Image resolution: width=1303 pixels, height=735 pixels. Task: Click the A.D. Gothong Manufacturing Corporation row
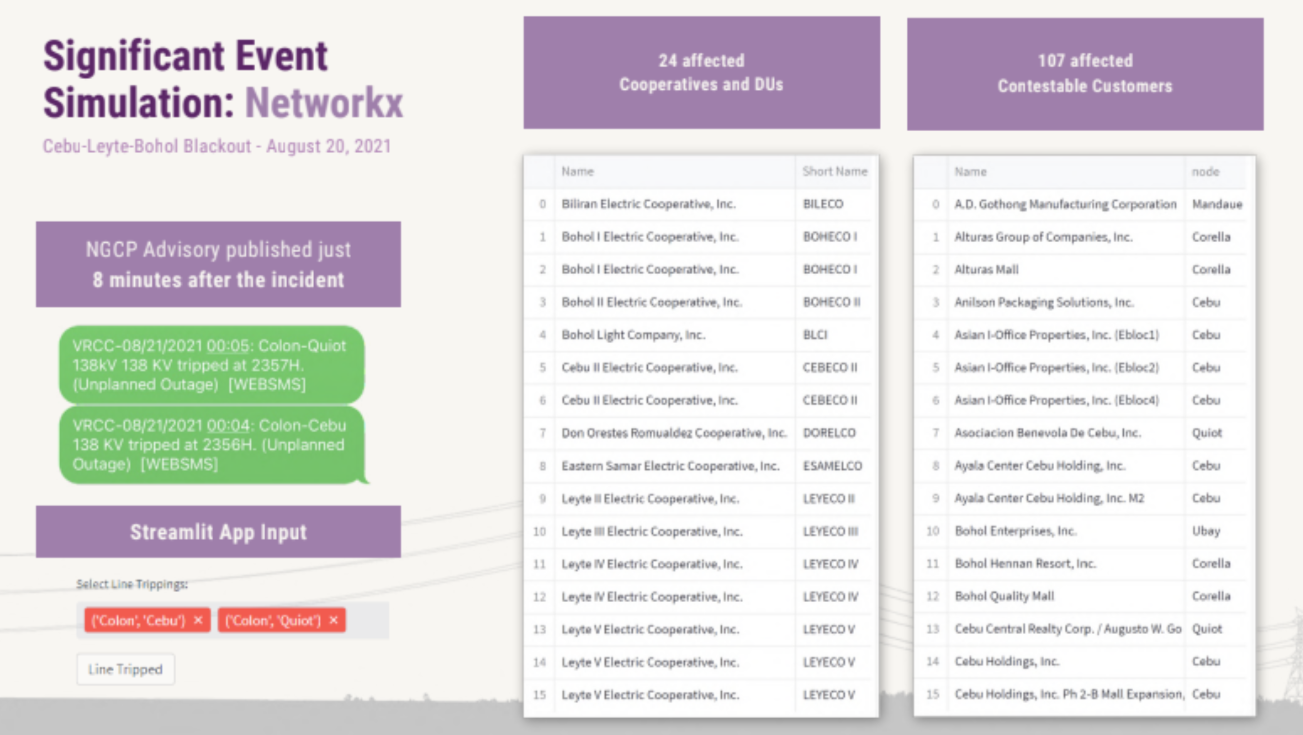point(1060,204)
